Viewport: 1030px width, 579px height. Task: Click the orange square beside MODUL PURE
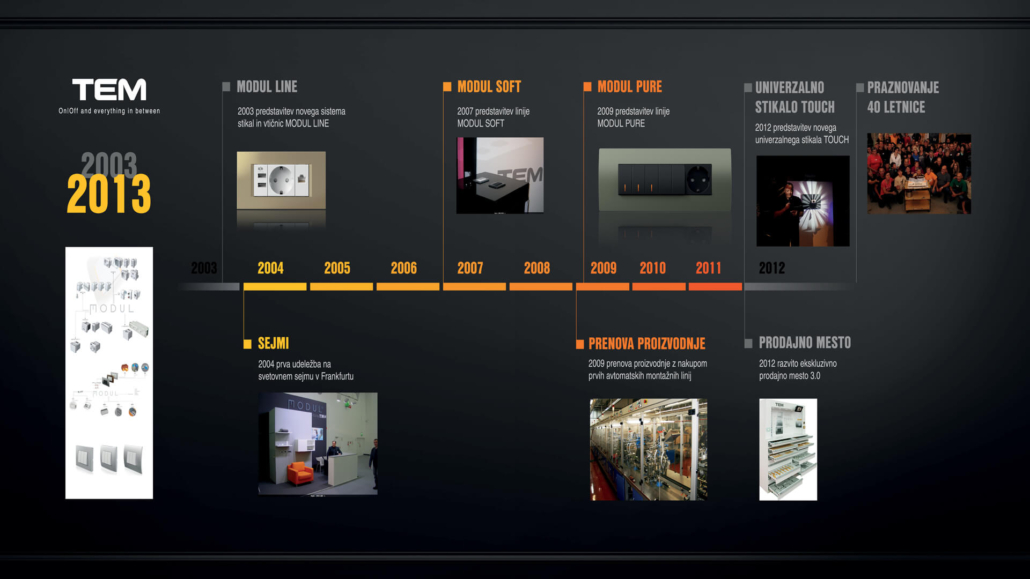(587, 87)
